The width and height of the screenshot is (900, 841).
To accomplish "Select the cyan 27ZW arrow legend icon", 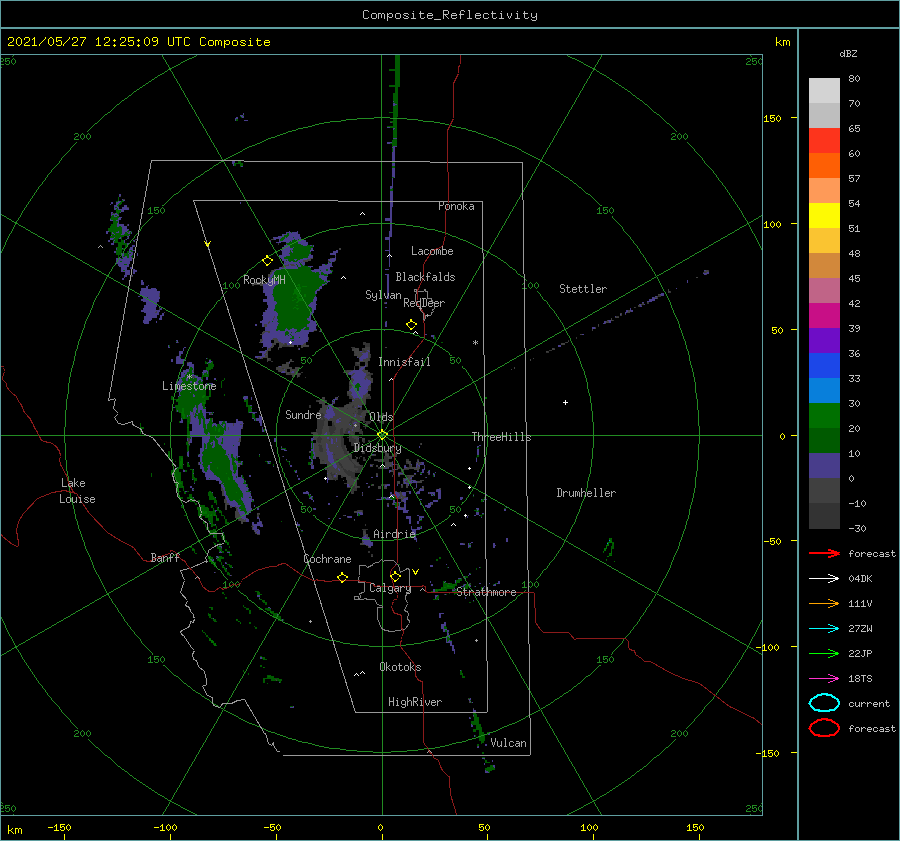I will tap(824, 629).
